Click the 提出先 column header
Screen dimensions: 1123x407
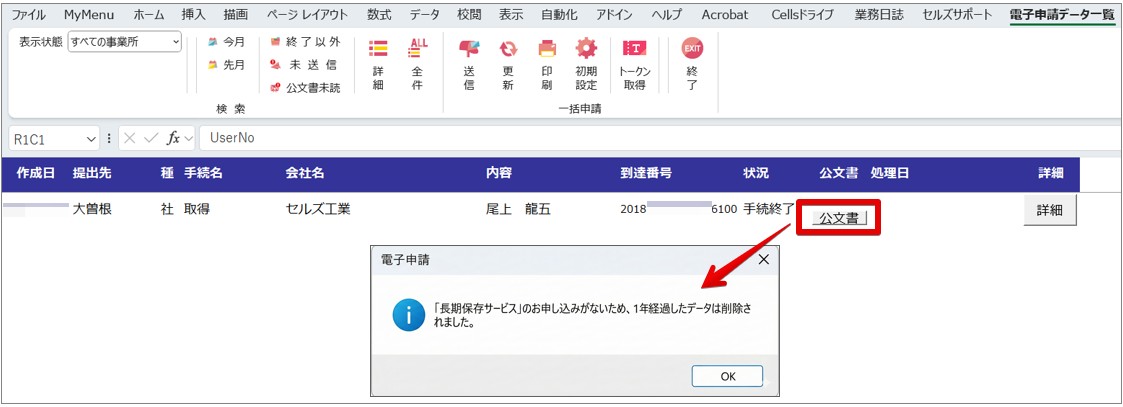(92, 173)
